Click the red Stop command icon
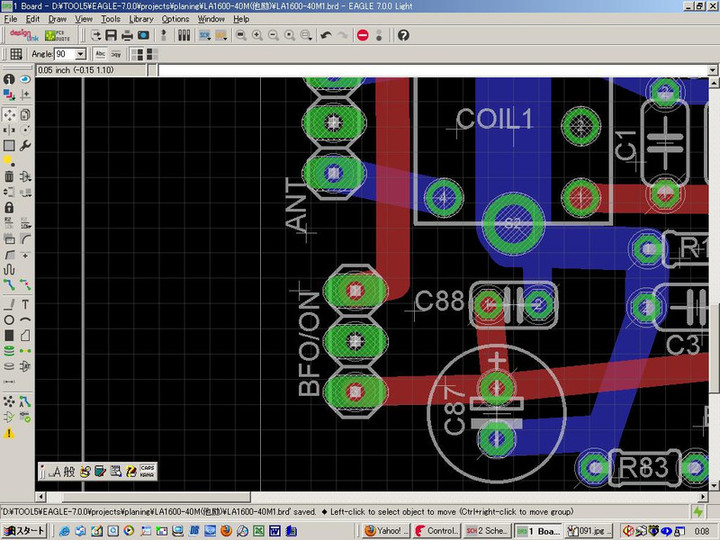 362,35
